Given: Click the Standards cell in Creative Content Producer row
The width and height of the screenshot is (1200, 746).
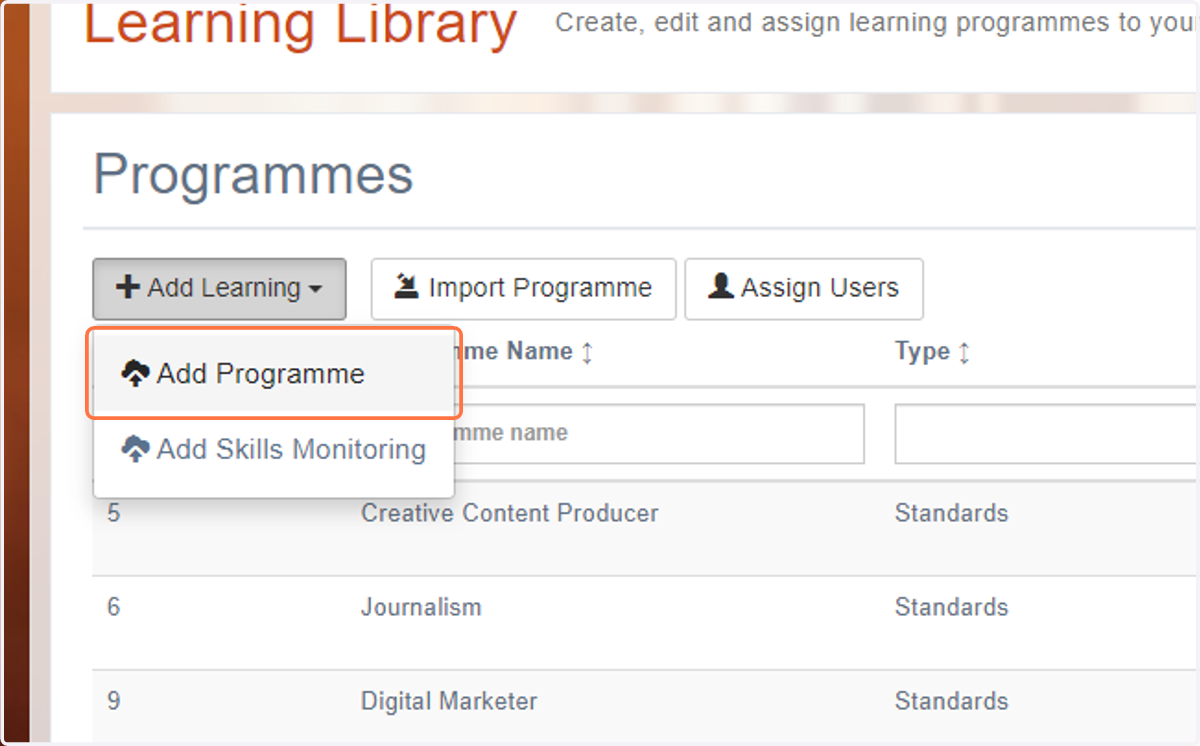Looking at the screenshot, I should (951, 513).
